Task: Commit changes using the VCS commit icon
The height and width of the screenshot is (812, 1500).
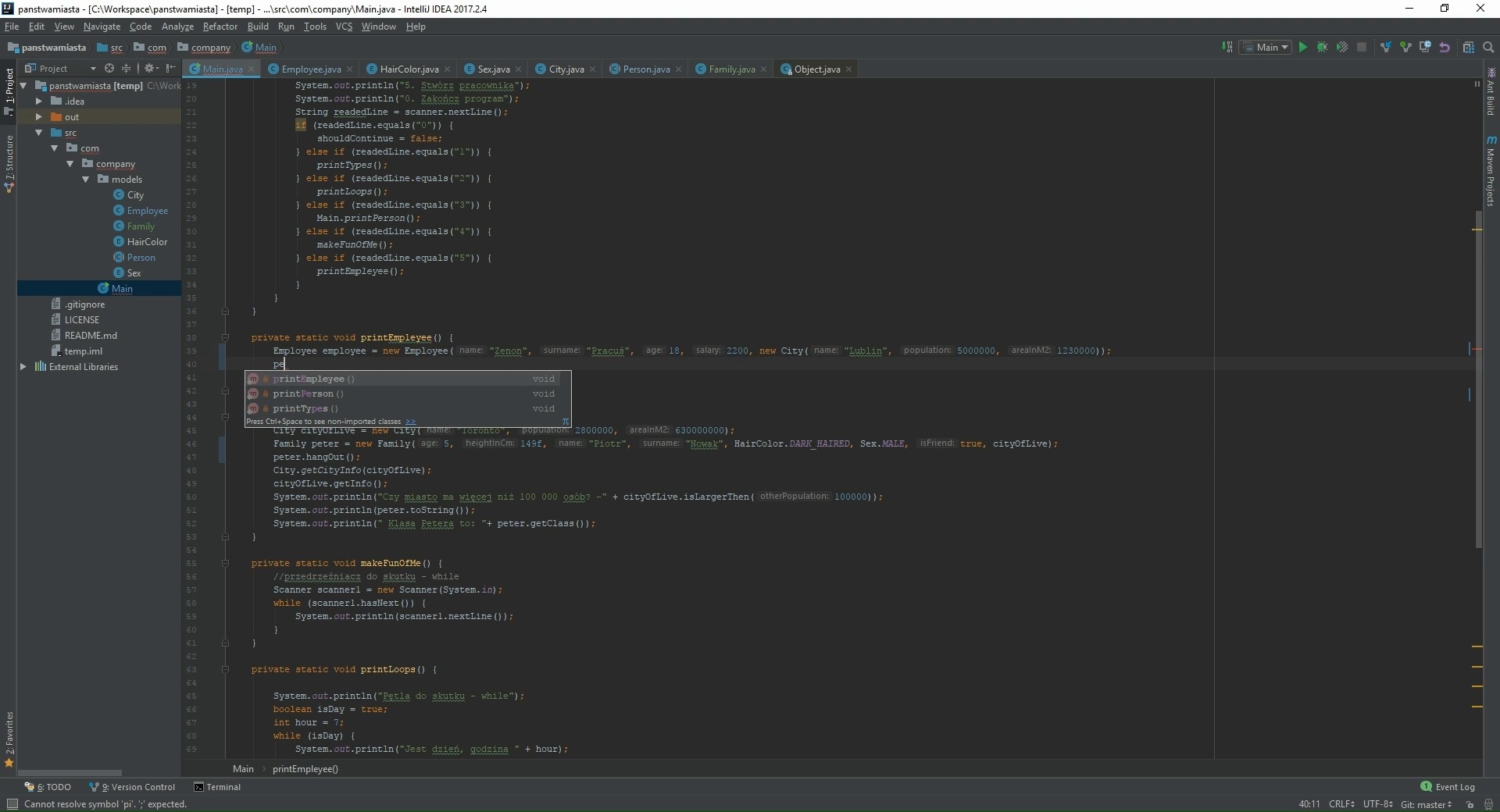Action: tap(1405, 48)
